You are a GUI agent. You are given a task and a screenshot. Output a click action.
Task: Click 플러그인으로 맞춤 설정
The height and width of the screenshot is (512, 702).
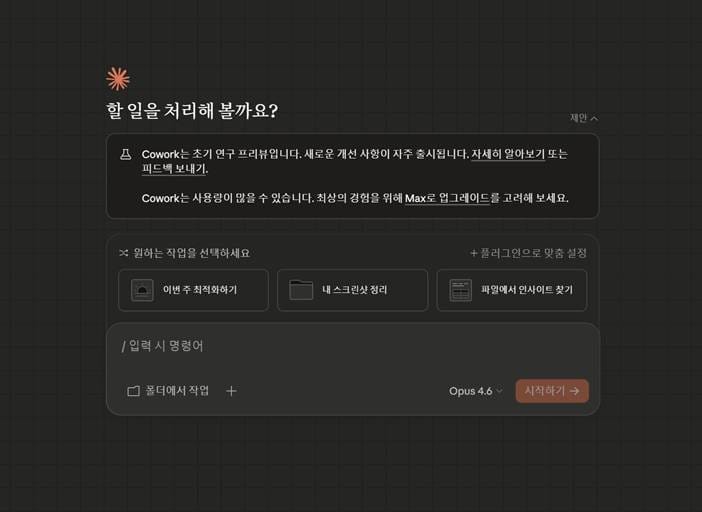coord(528,253)
